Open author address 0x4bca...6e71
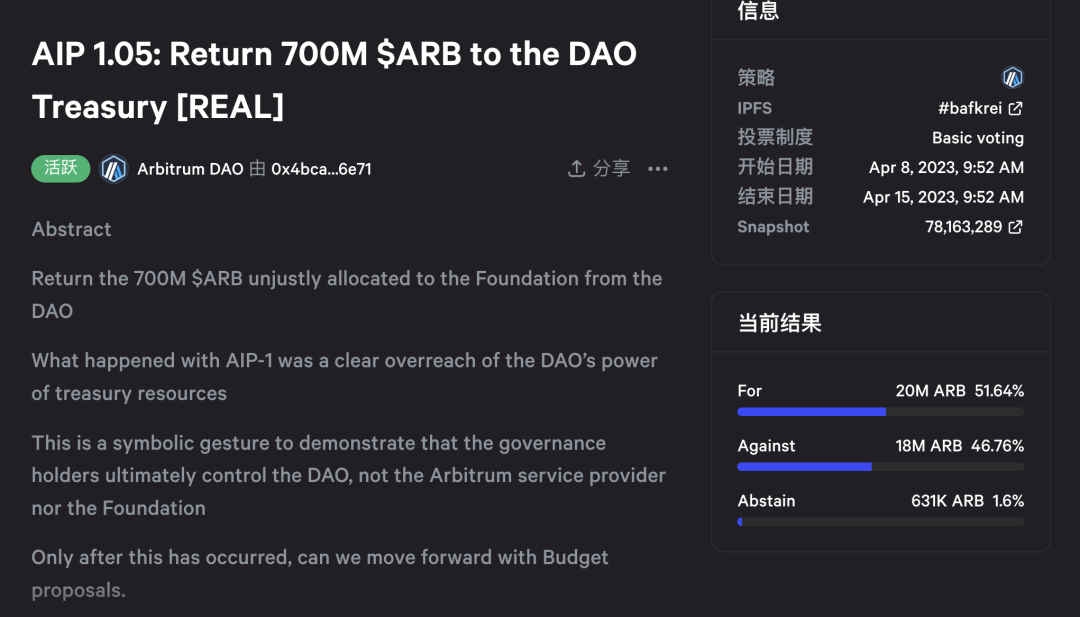 tap(321, 169)
